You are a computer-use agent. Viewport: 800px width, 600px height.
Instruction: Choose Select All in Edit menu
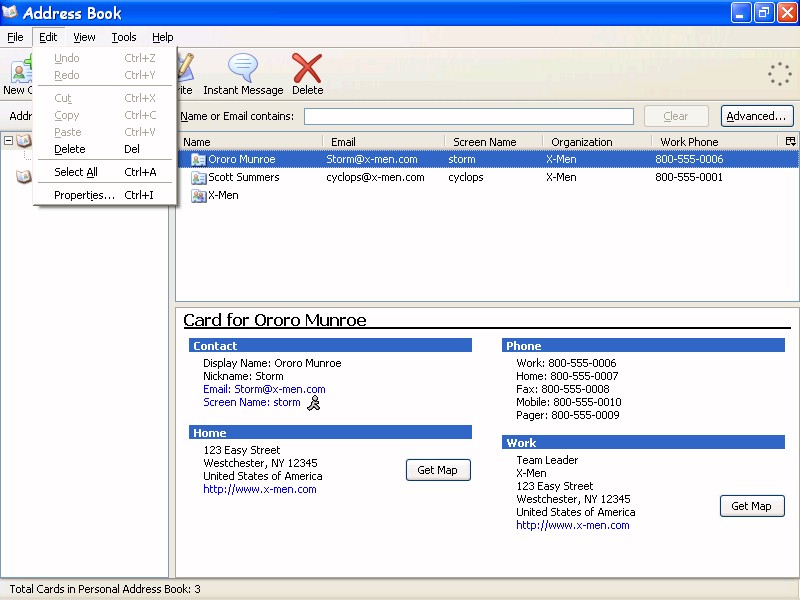(105, 172)
